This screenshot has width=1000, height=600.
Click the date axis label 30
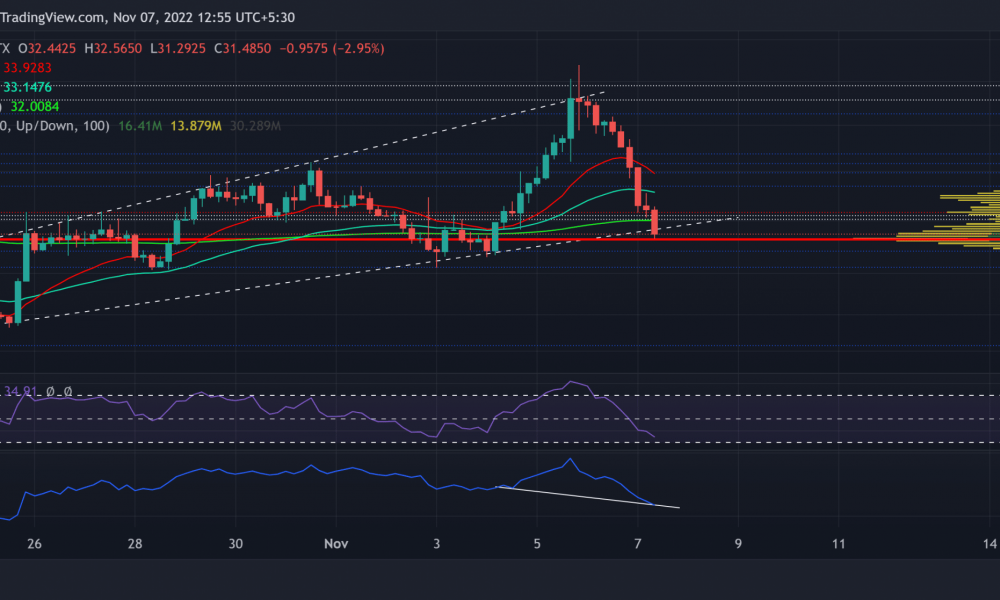(235, 544)
